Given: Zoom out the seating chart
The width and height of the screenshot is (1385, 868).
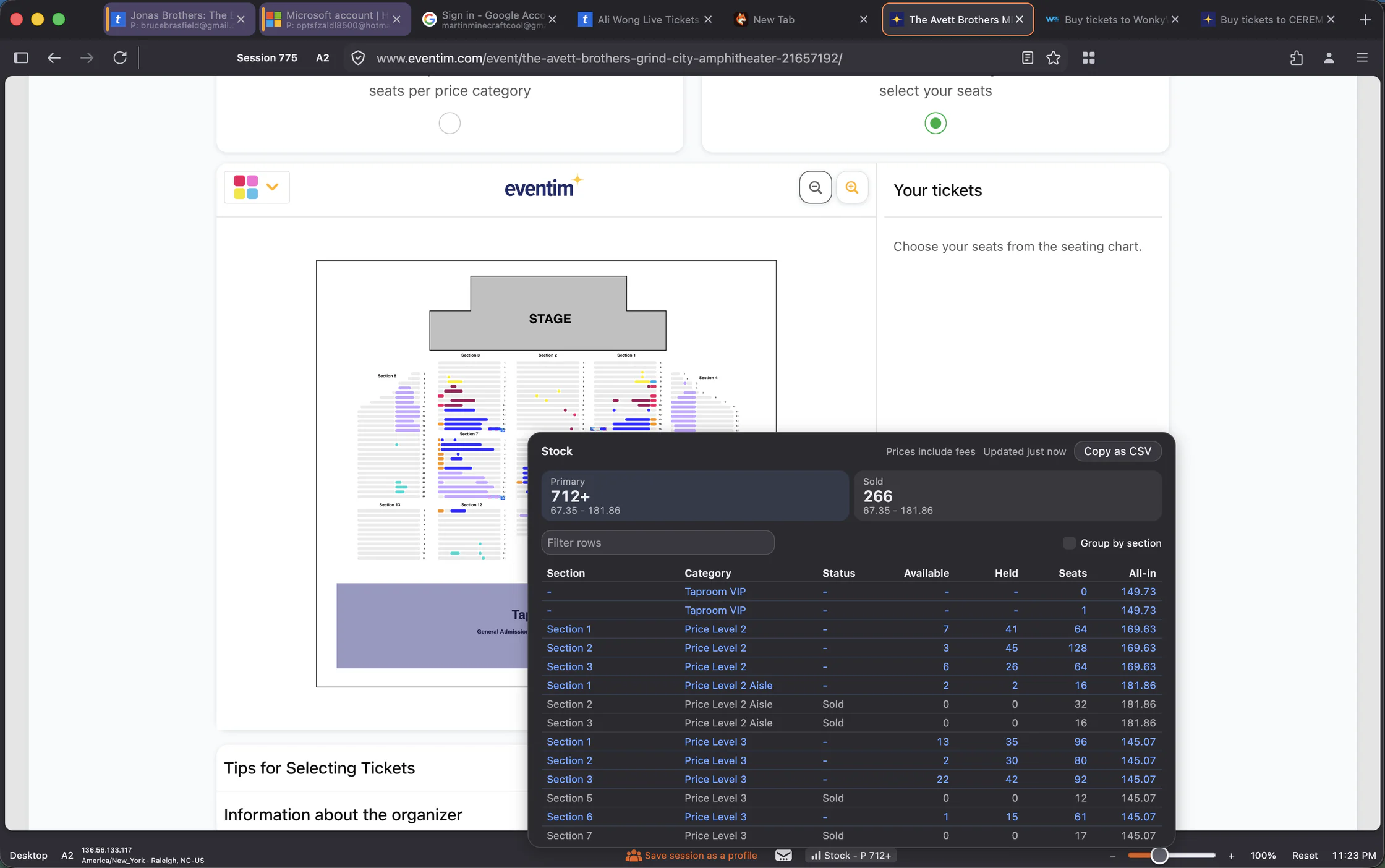Looking at the screenshot, I should pyautogui.click(x=816, y=187).
